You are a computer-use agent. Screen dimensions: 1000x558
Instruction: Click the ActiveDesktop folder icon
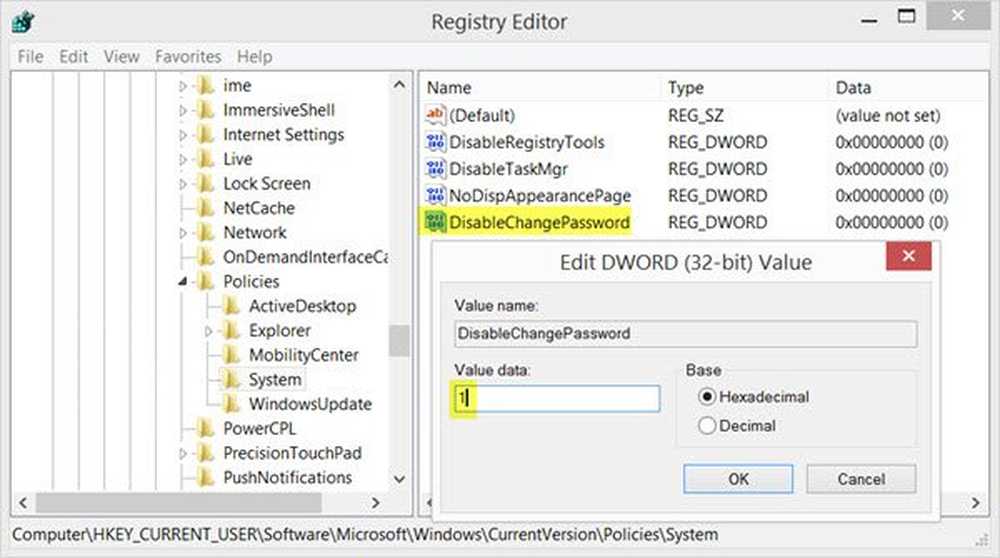pos(231,306)
